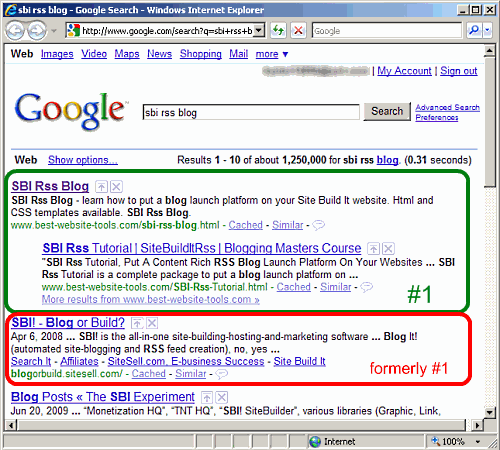Screen dimensions: 500x450
Task: Open the address bar URL dropdown
Action: (x=258, y=31)
